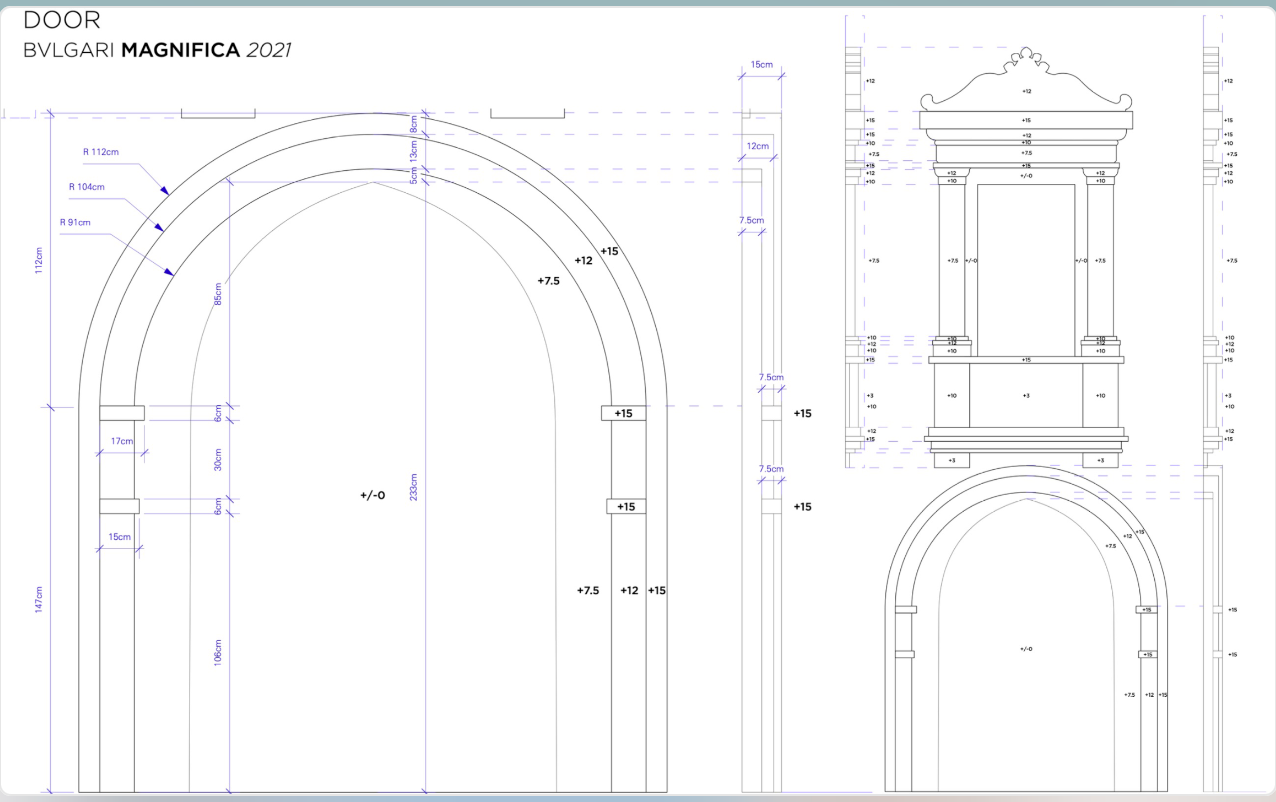Select the BVLGARI MAGNIFICA 2021 subtitle
The height and width of the screenshot is (802, 1276).
tap(157, 50)
